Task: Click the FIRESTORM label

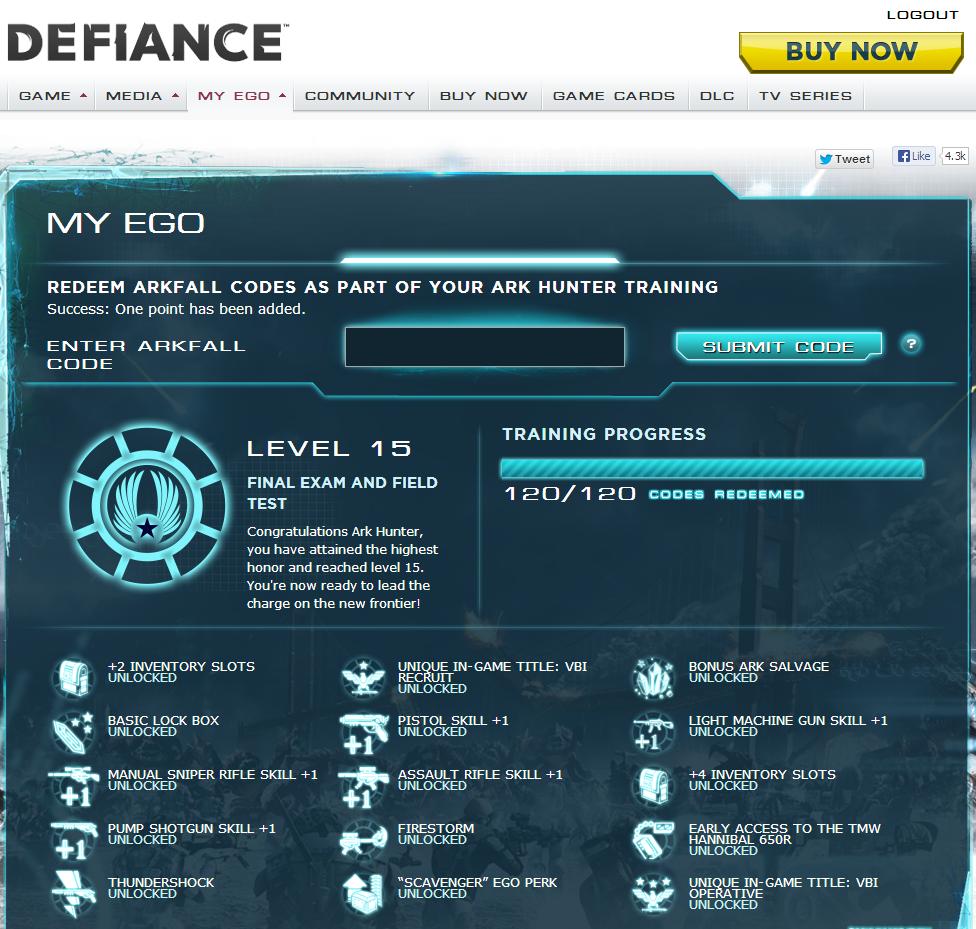Action: pos(436,829)
